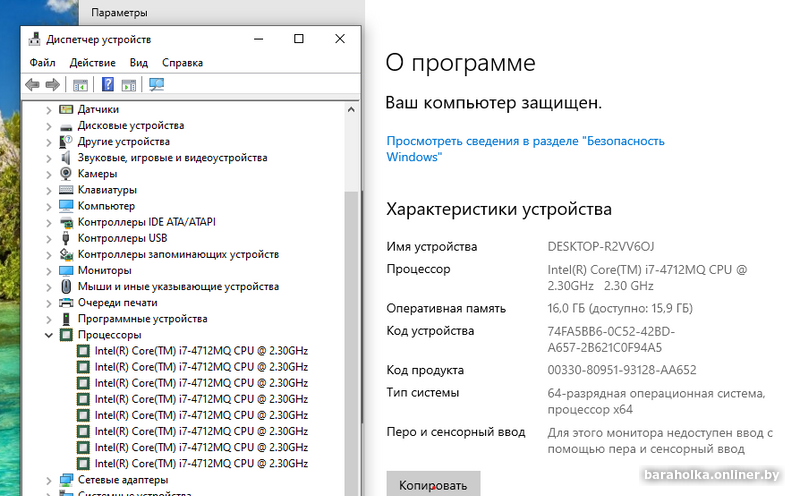Select the first Intel(R) Core(TM) i7-4712MQ processor entry
This screenshot has height=496, width=800.
tap(201, 351)
